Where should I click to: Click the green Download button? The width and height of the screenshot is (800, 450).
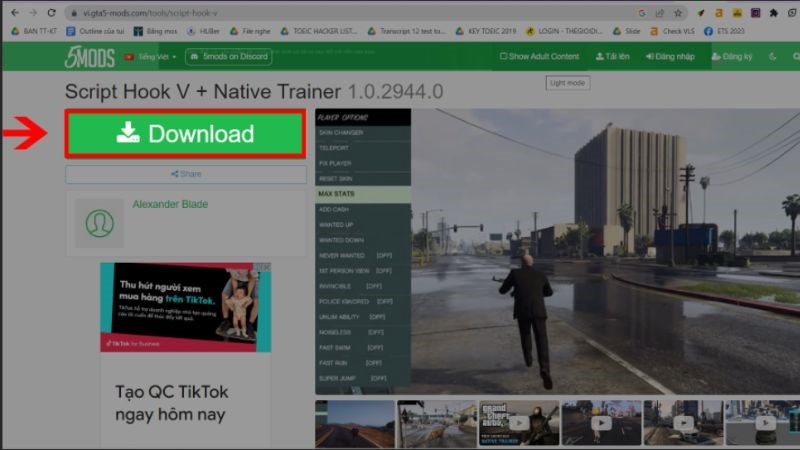(185, 134)
